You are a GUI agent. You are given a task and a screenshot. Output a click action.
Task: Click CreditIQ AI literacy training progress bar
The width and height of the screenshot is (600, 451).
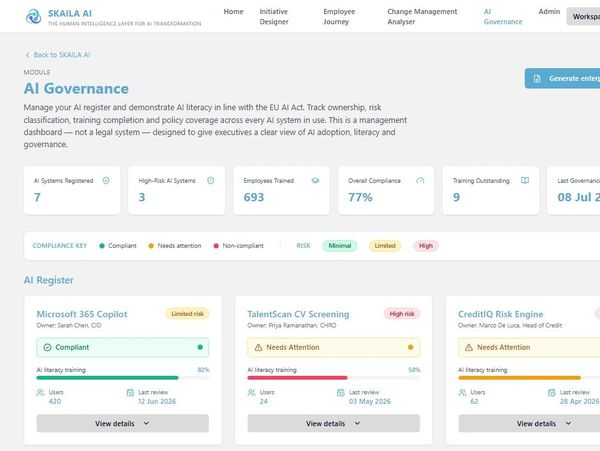pyautogui.click(x=529, y=378)
